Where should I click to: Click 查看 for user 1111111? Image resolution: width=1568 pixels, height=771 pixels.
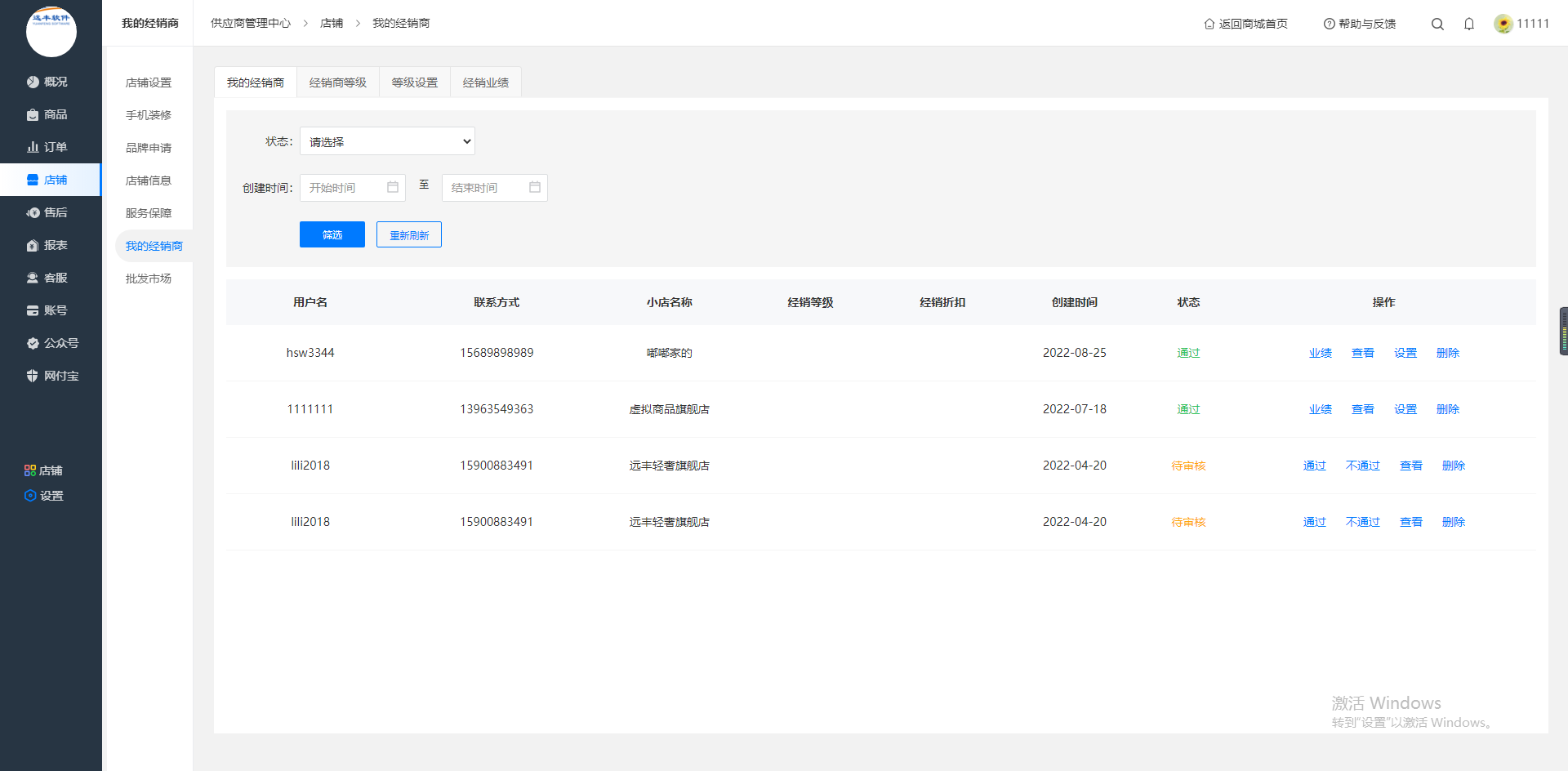(x=1363, y=409)
